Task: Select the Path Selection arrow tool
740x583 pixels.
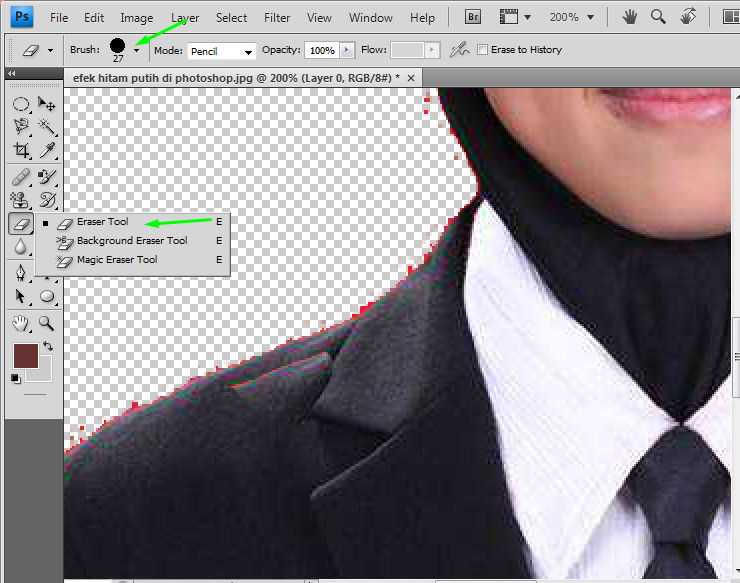Action: 20,296
